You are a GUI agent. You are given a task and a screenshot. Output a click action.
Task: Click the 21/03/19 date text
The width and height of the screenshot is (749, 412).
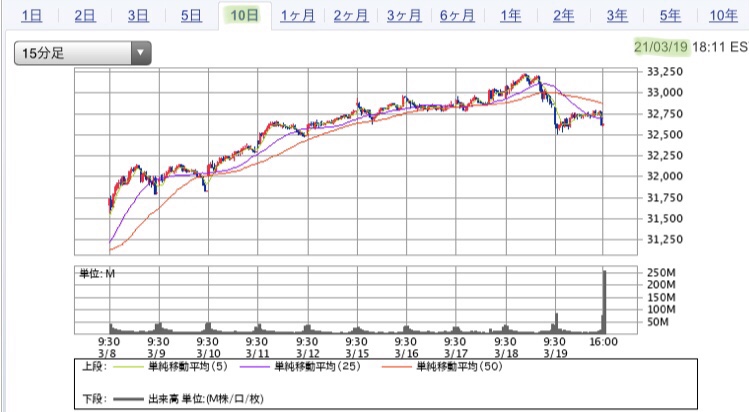point(661,47)
